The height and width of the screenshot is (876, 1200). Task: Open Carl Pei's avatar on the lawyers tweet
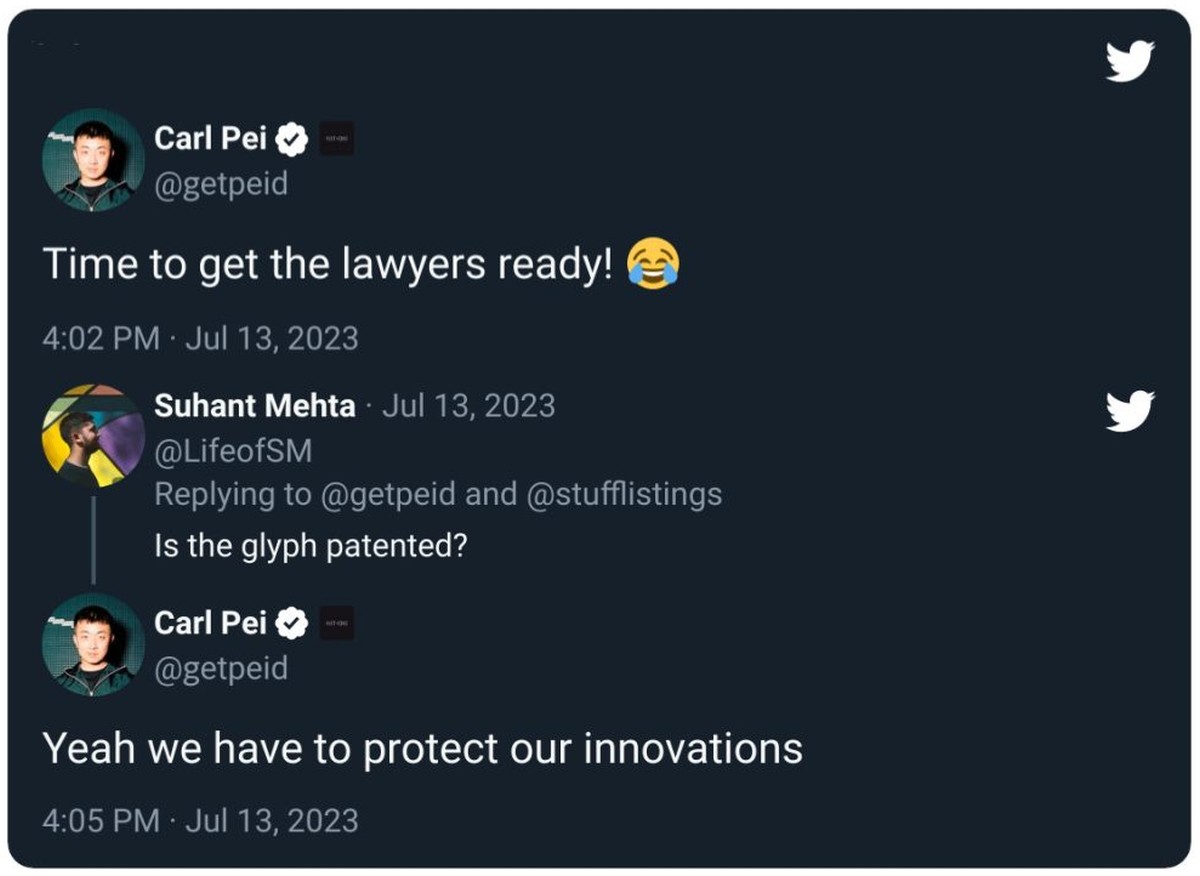tap(93, 161)
